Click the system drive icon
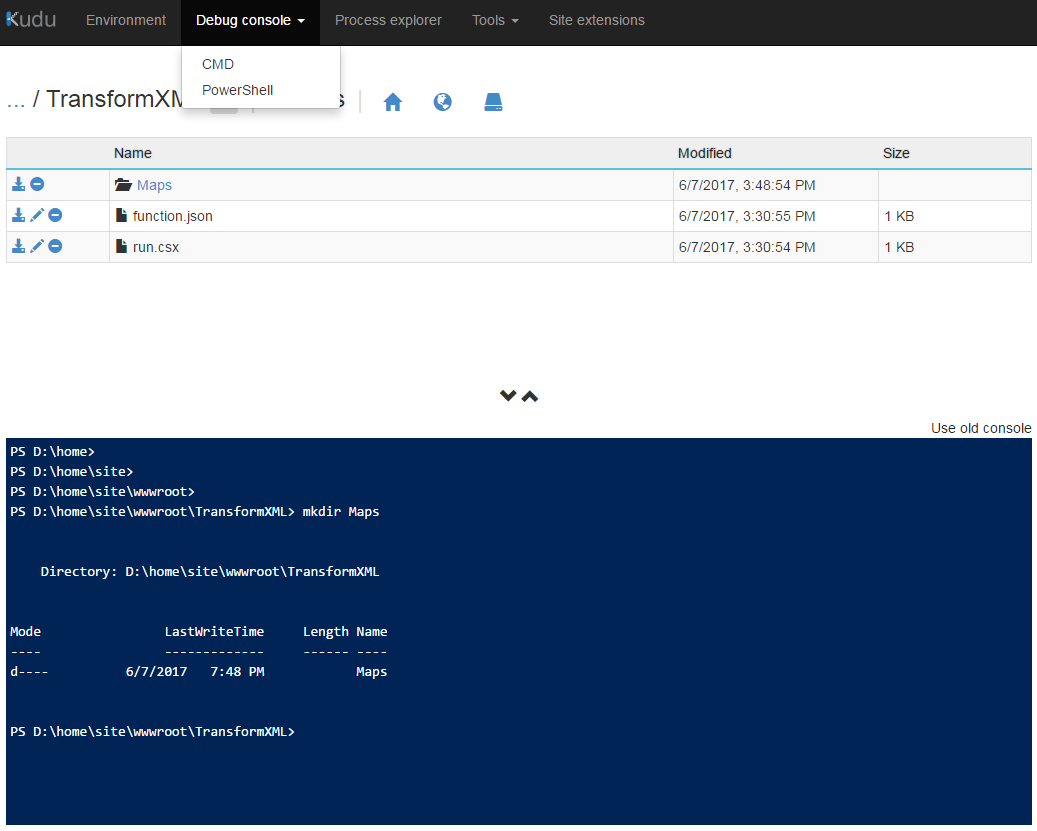Image resolution: width=1037 pixels, height=831 pixels. (x=493, y=102)
